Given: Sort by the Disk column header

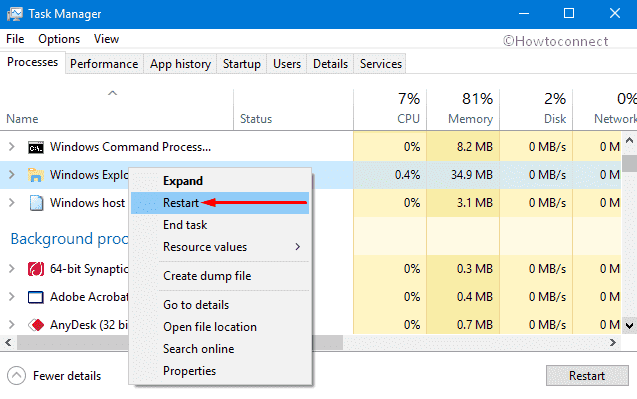Looking at the screenshot, I should click(536, 110).
